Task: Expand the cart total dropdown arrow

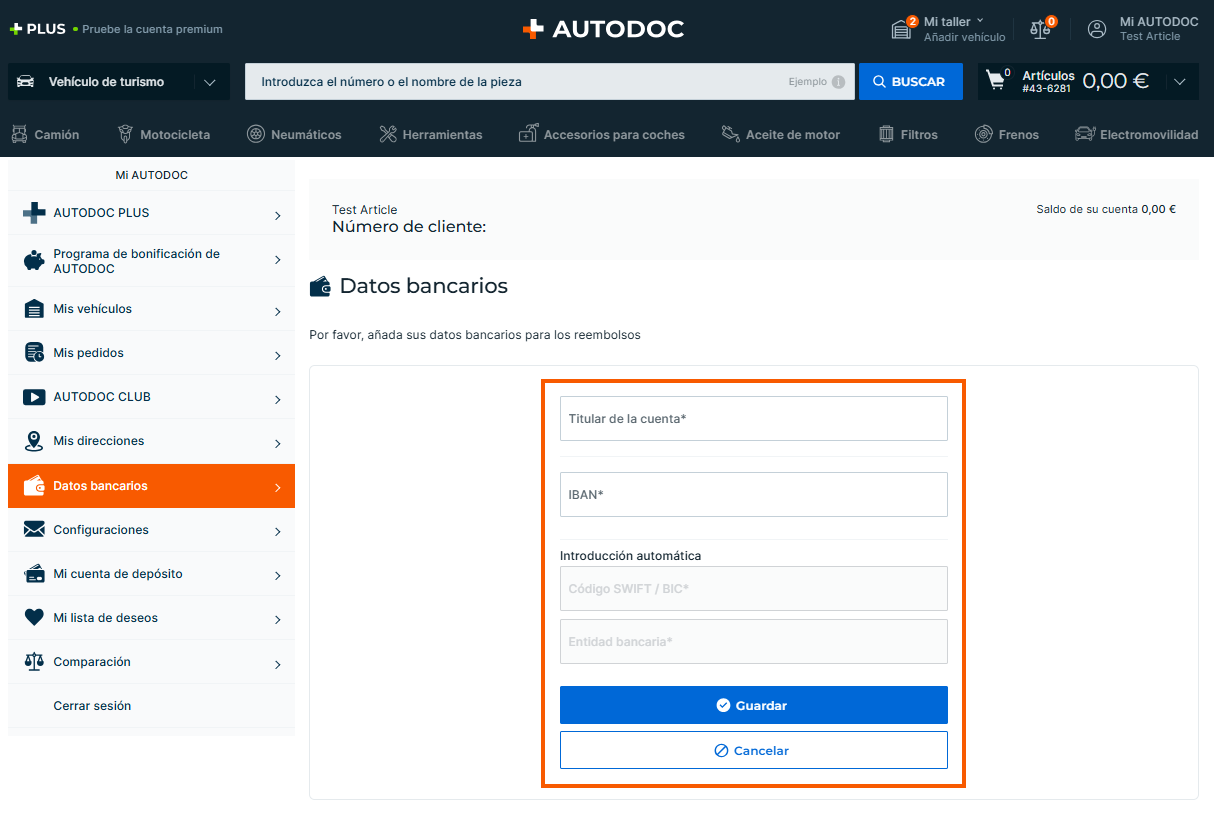Action: (1180, 82)
